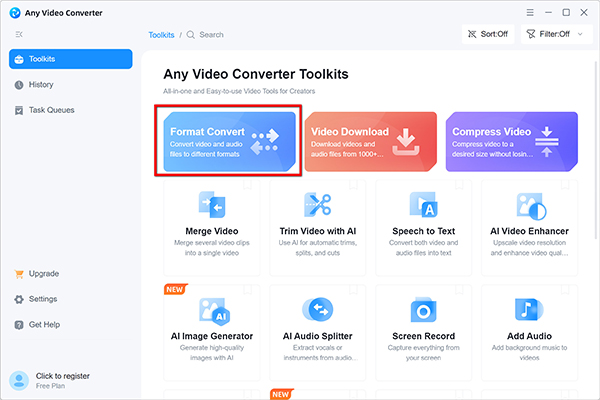600x400 pixels.
Task: Click the Toolkits breadcrumb link
Action: click(161, 35)
